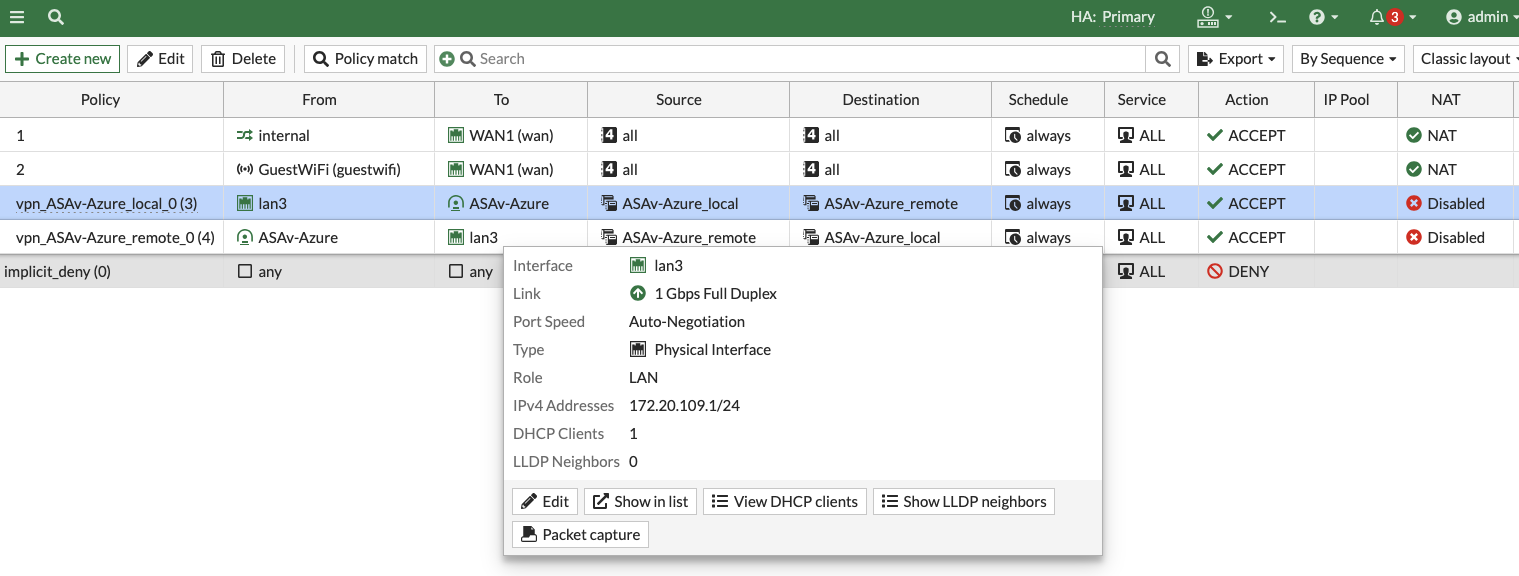Click the lan3 interface icon in tooltip
The image size is (1519, 576).
[x=637, y=266]
